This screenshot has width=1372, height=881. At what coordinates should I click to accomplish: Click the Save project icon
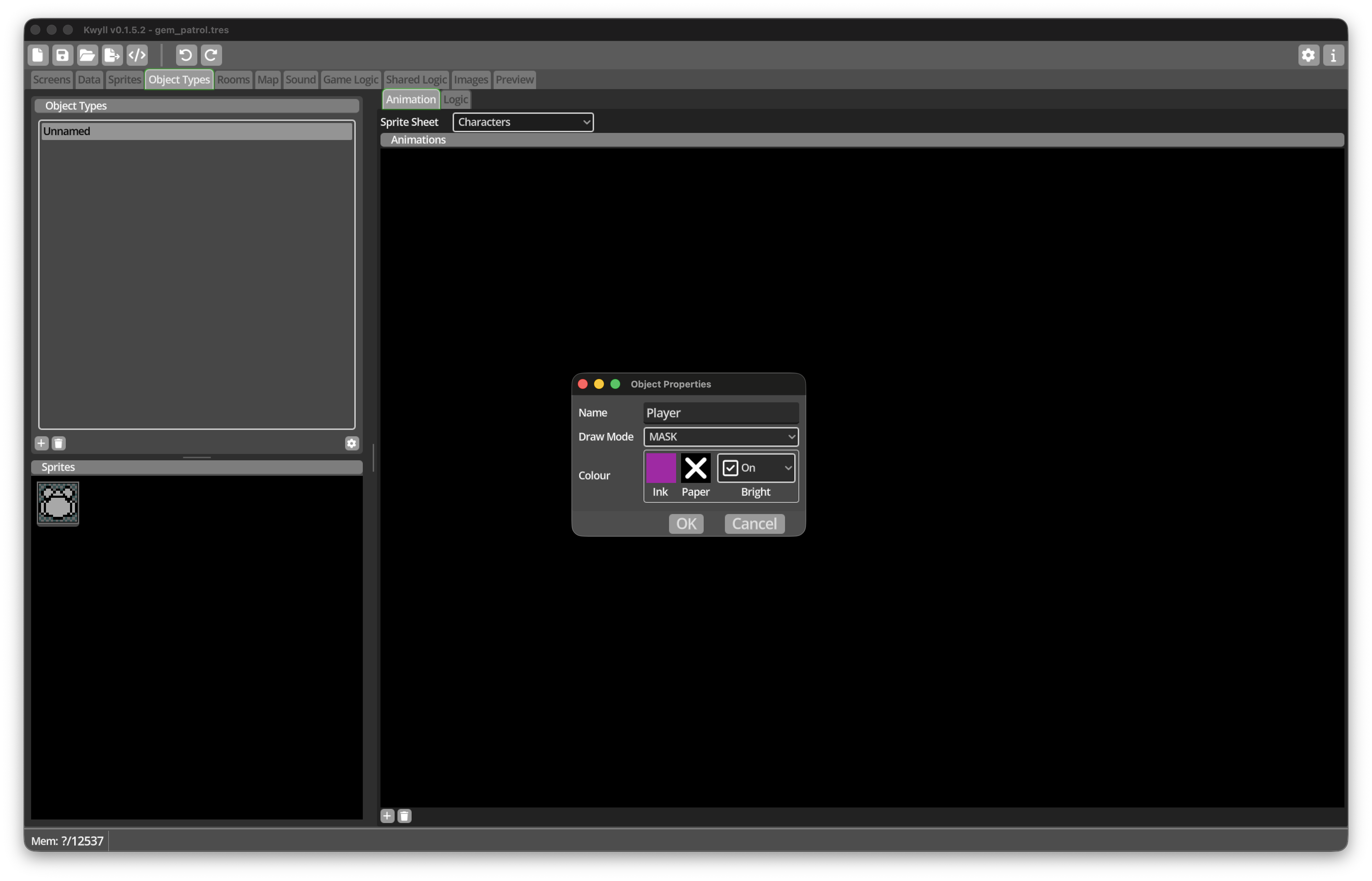coord(62,55)
